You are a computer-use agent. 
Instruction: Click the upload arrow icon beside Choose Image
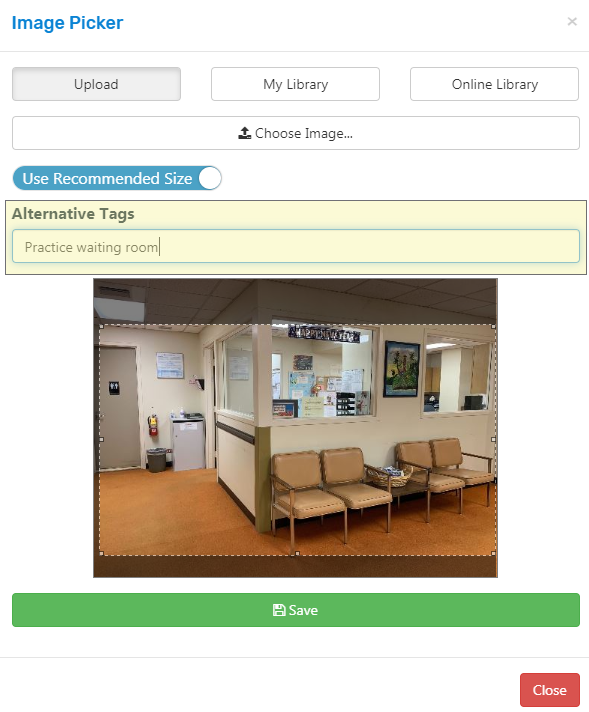(x=244, y=133)
